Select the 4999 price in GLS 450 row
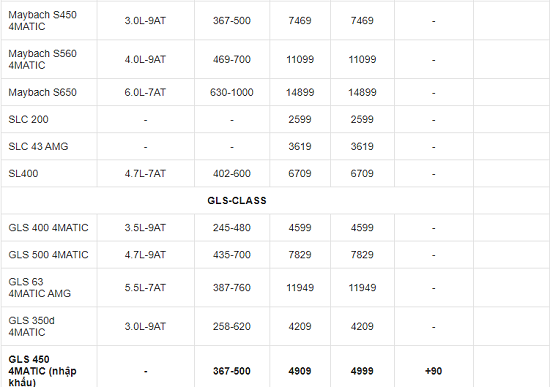Screen dimensions: 550x387 (x=362, y=371)
